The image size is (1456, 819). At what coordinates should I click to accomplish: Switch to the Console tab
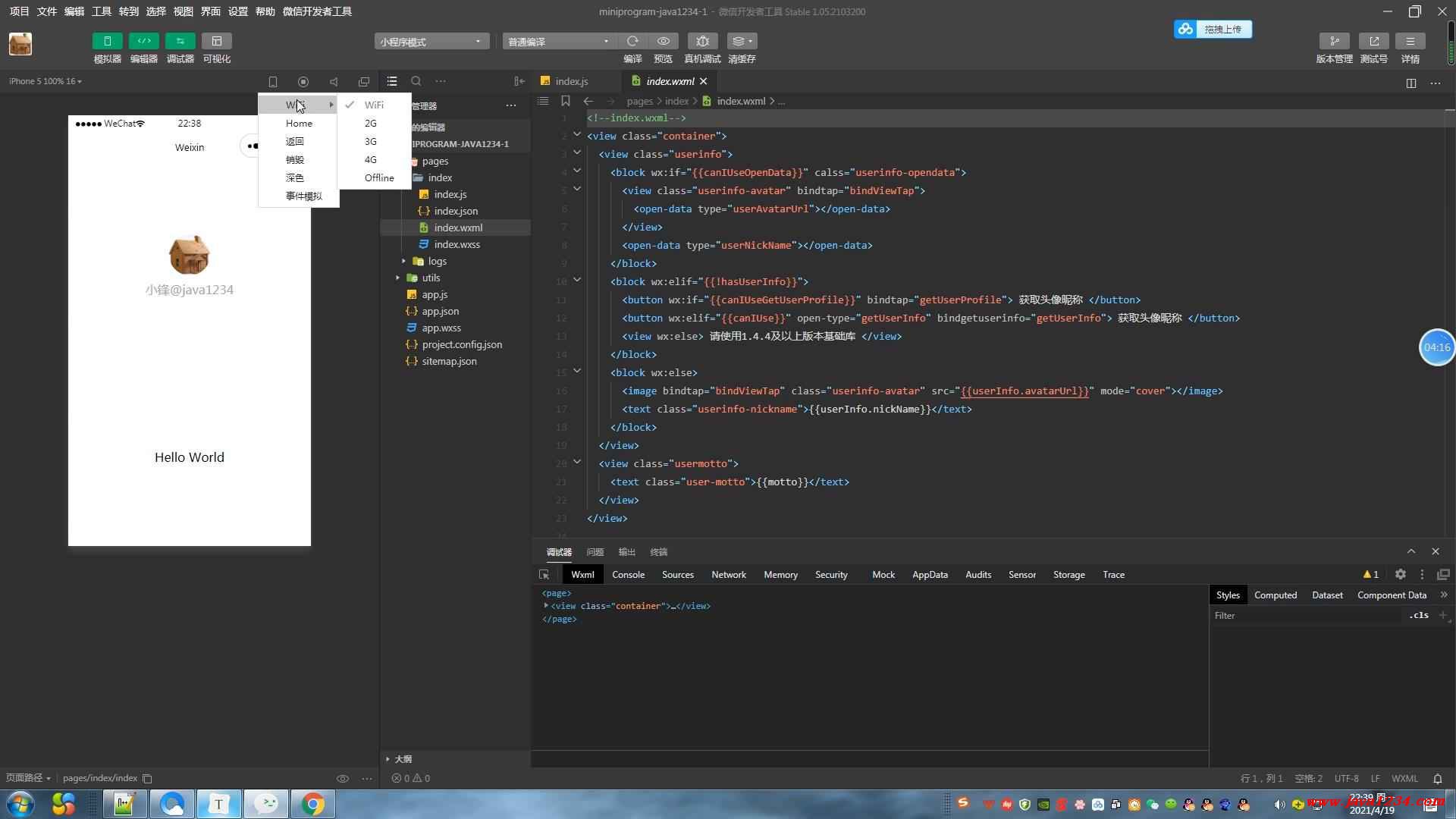[x=628, y=575]
